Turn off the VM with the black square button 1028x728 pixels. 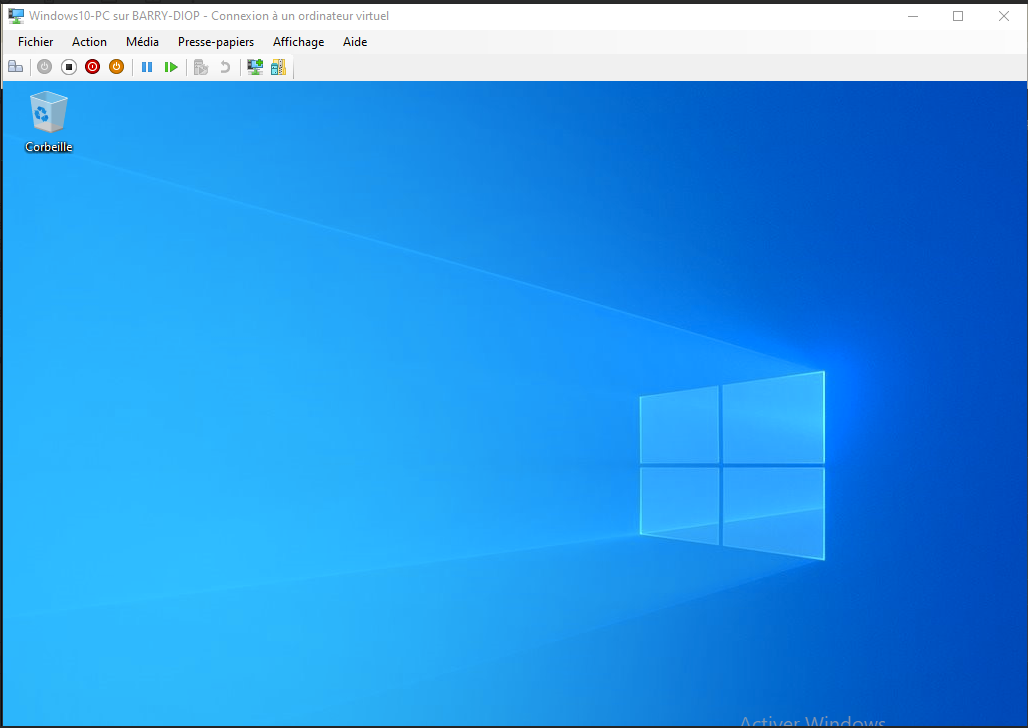[x=69, y=67]
